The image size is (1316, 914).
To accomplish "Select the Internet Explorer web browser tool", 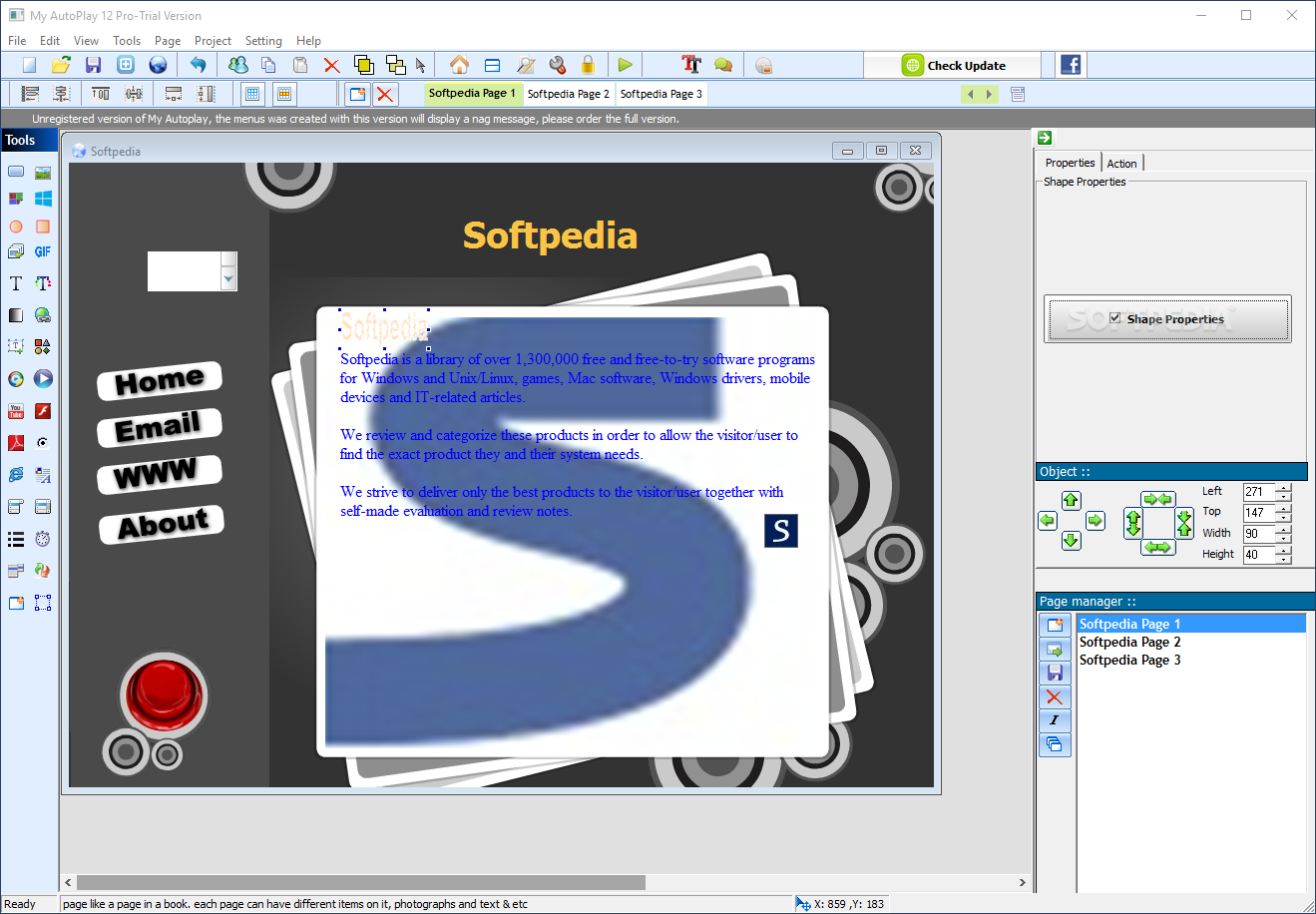I will pyautogui.click(x=16, y=475).
